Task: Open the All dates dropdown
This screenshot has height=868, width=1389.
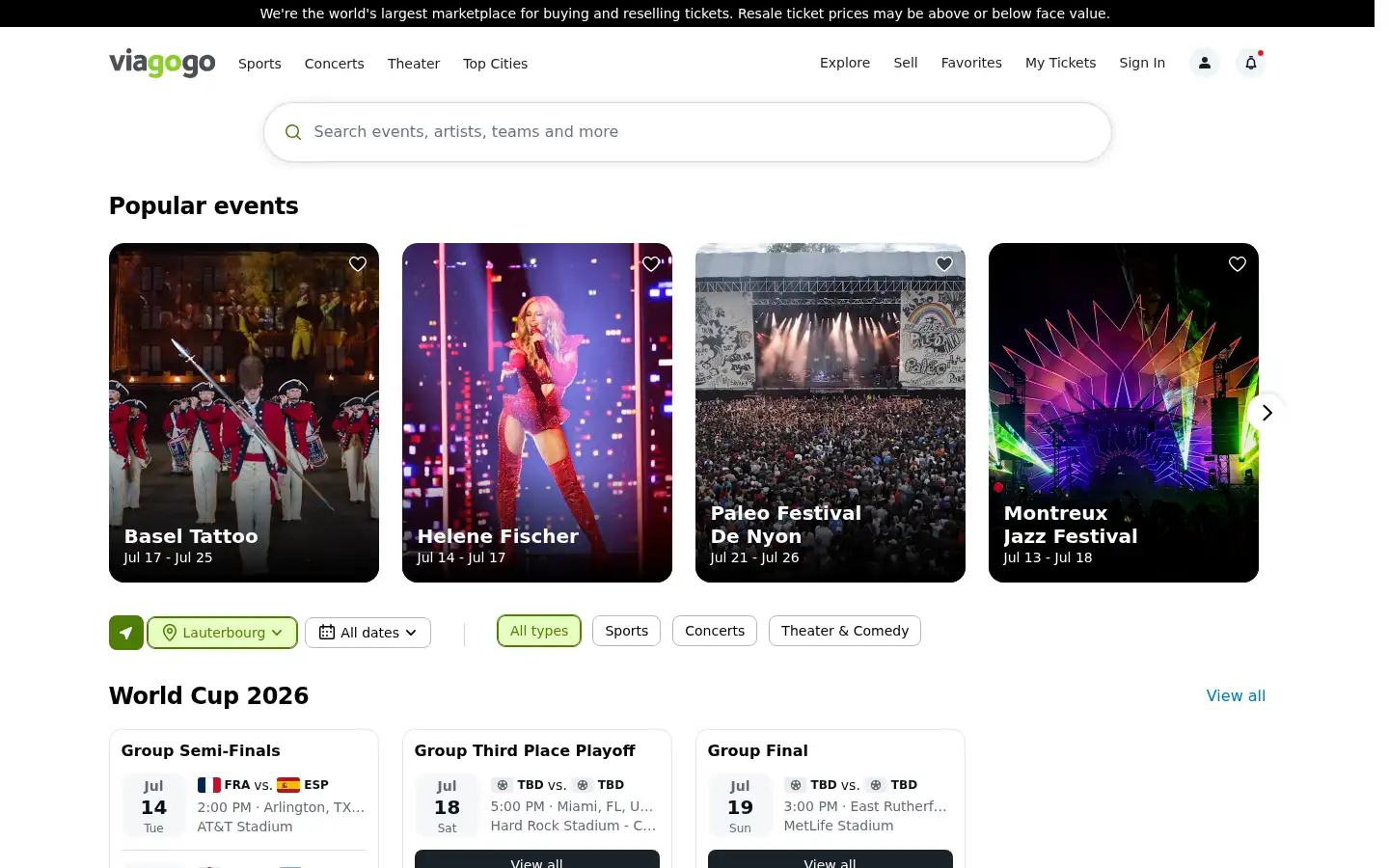Action: click(368, 633)
